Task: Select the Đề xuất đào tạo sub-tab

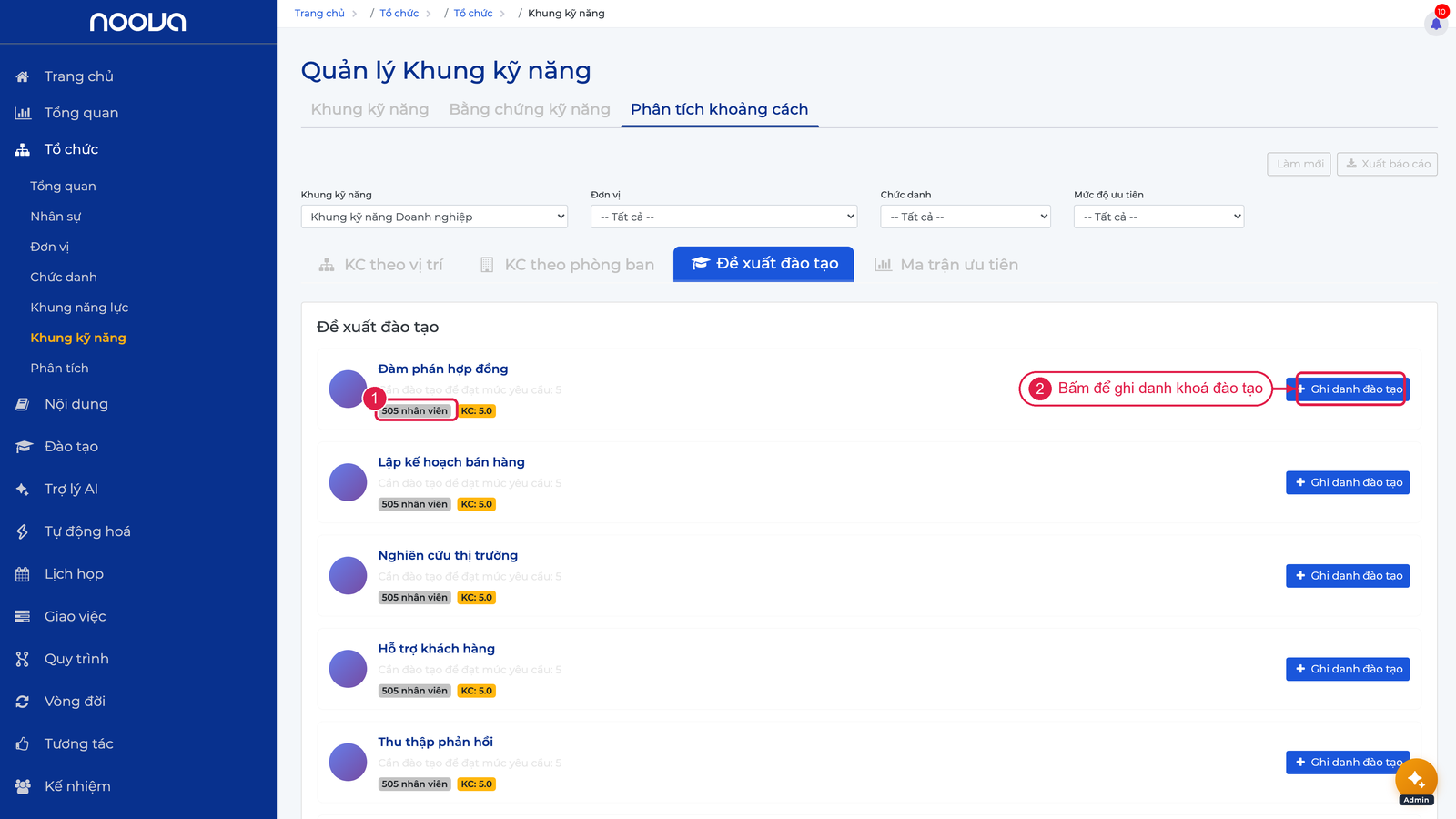Action: (763, 264)
